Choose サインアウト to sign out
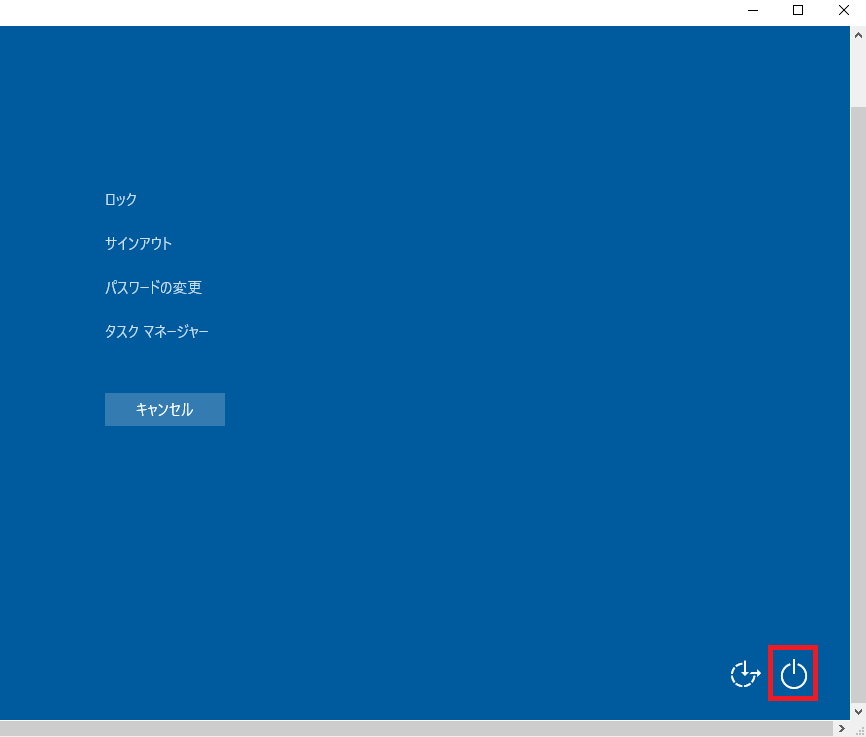This screenshot has height=737, width=866. (x=139, y=244)
